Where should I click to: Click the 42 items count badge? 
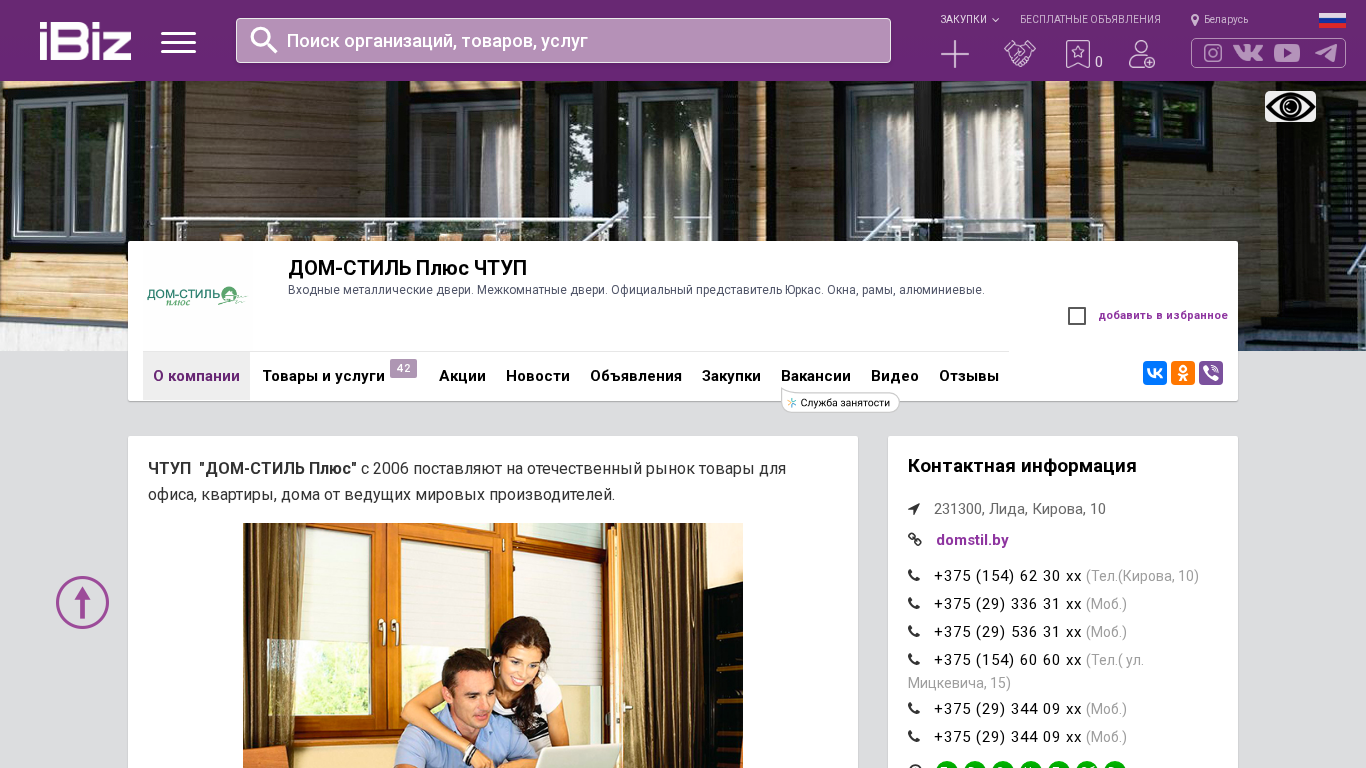(x=403, y=369)
